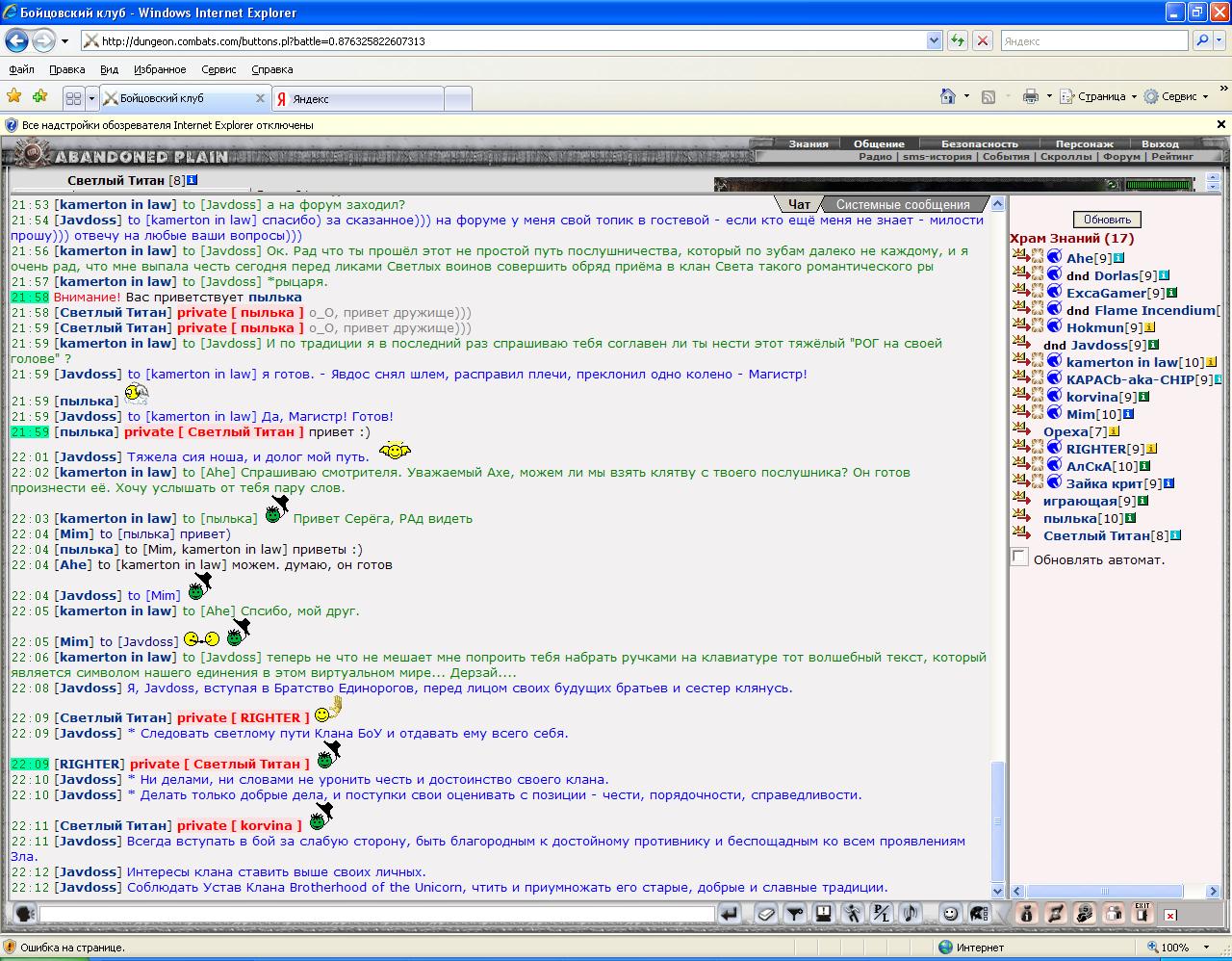
Task: Open the Файл menu
Action: (21, 69)
